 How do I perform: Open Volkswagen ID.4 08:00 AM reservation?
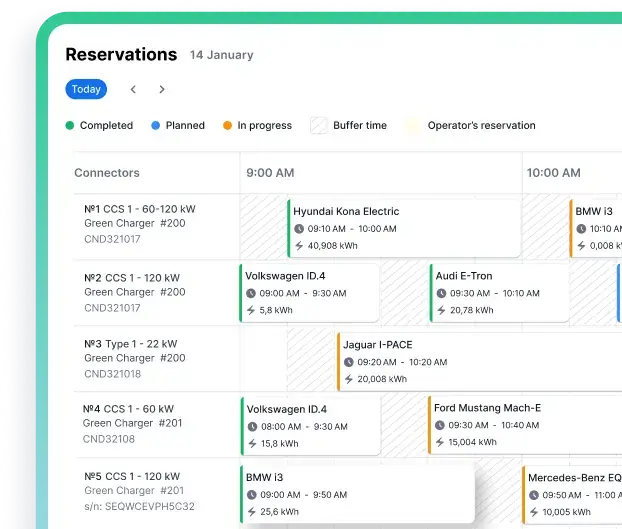click(311, 426)
